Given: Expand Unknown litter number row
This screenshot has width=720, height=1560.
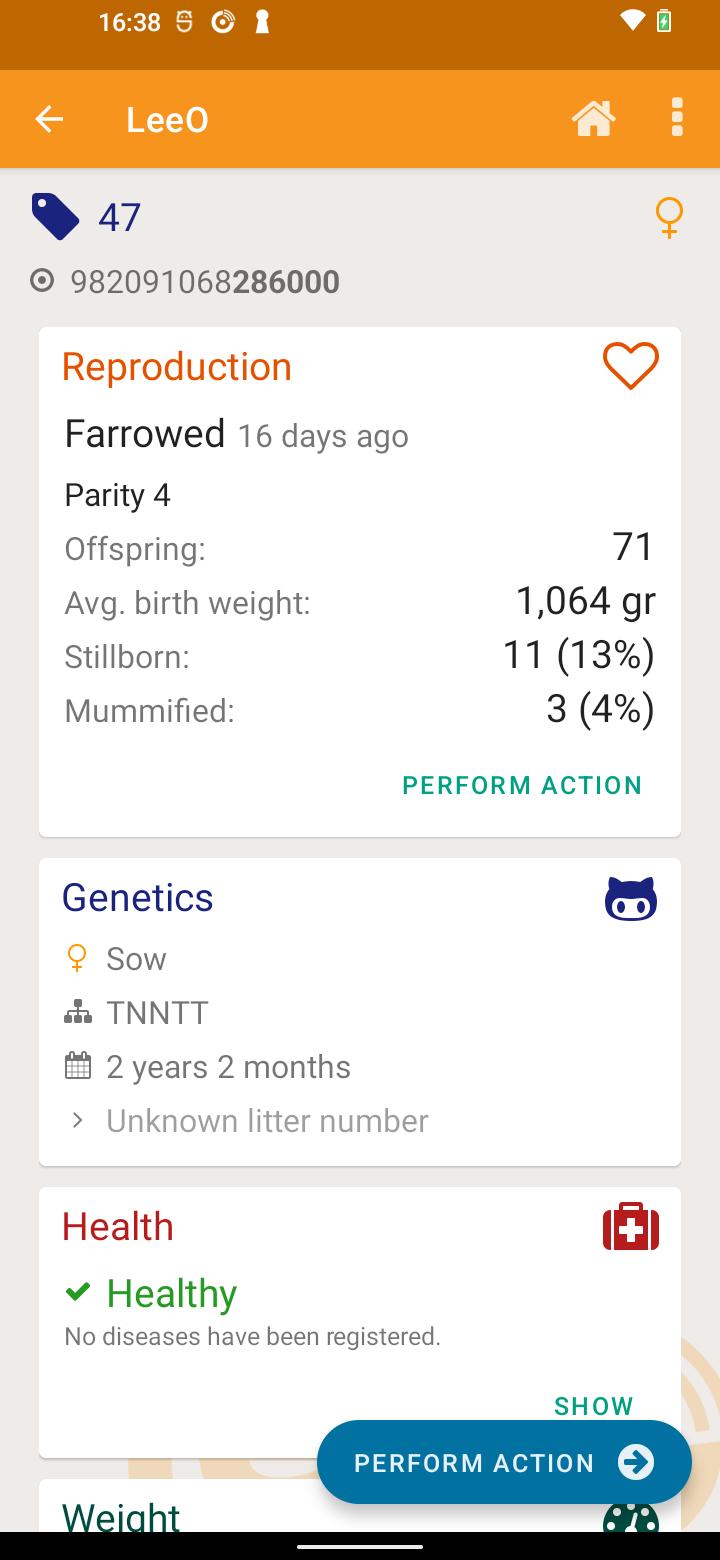Looking at the screenshot, I should pos(359,1121).
